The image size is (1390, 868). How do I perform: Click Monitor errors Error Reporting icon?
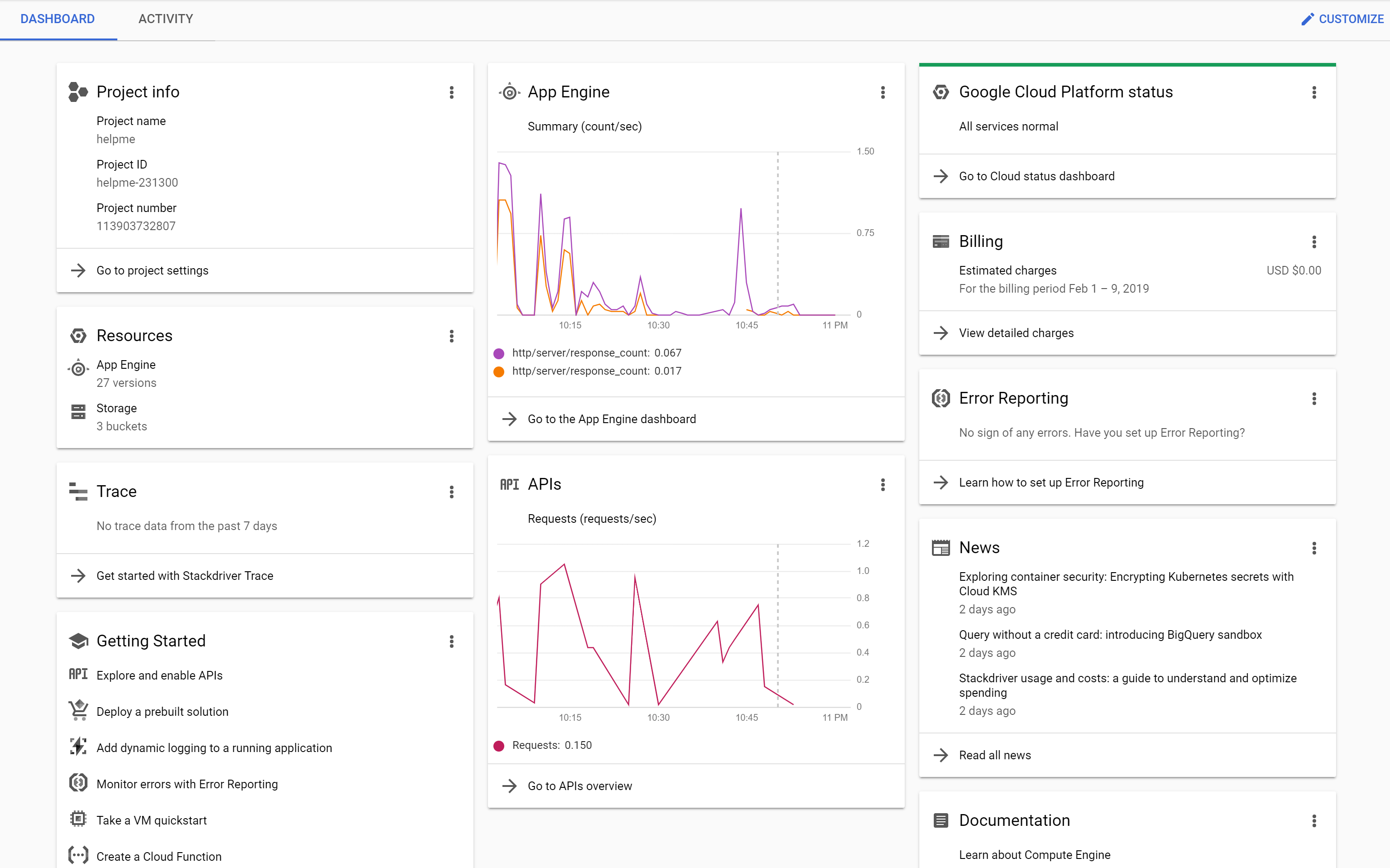[x=78, y=783]
